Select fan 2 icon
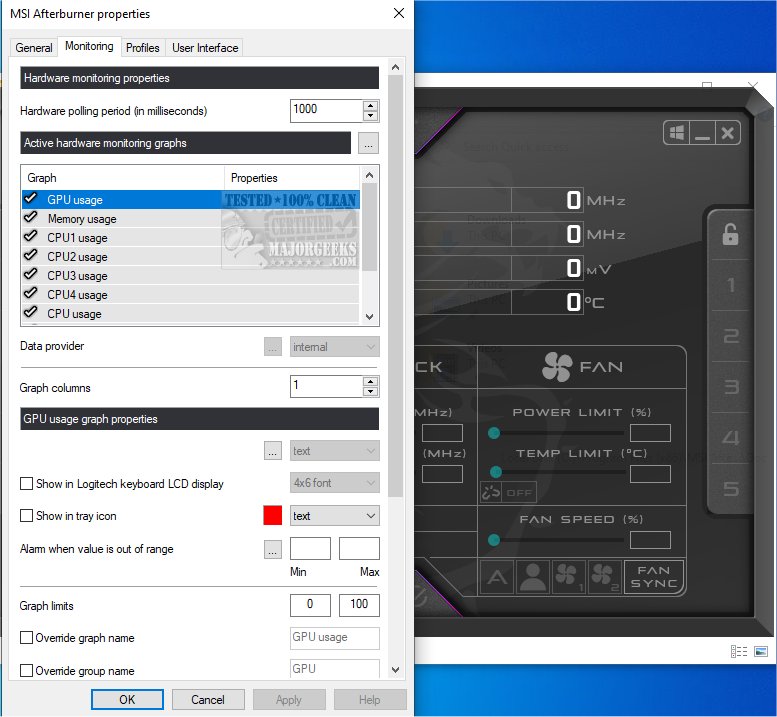 (x=604, y=577)
